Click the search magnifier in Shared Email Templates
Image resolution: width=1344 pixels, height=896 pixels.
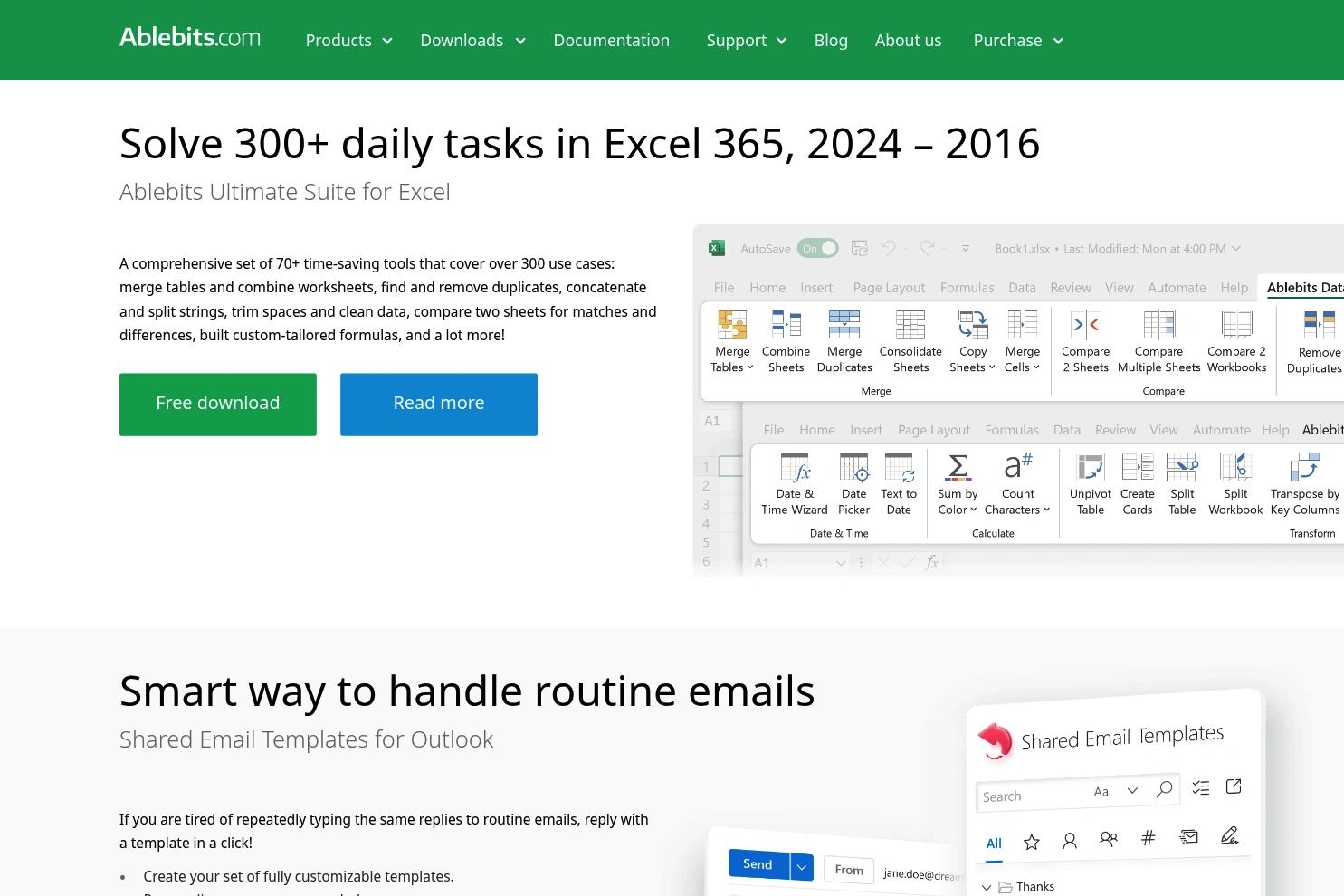(1165, 789)
